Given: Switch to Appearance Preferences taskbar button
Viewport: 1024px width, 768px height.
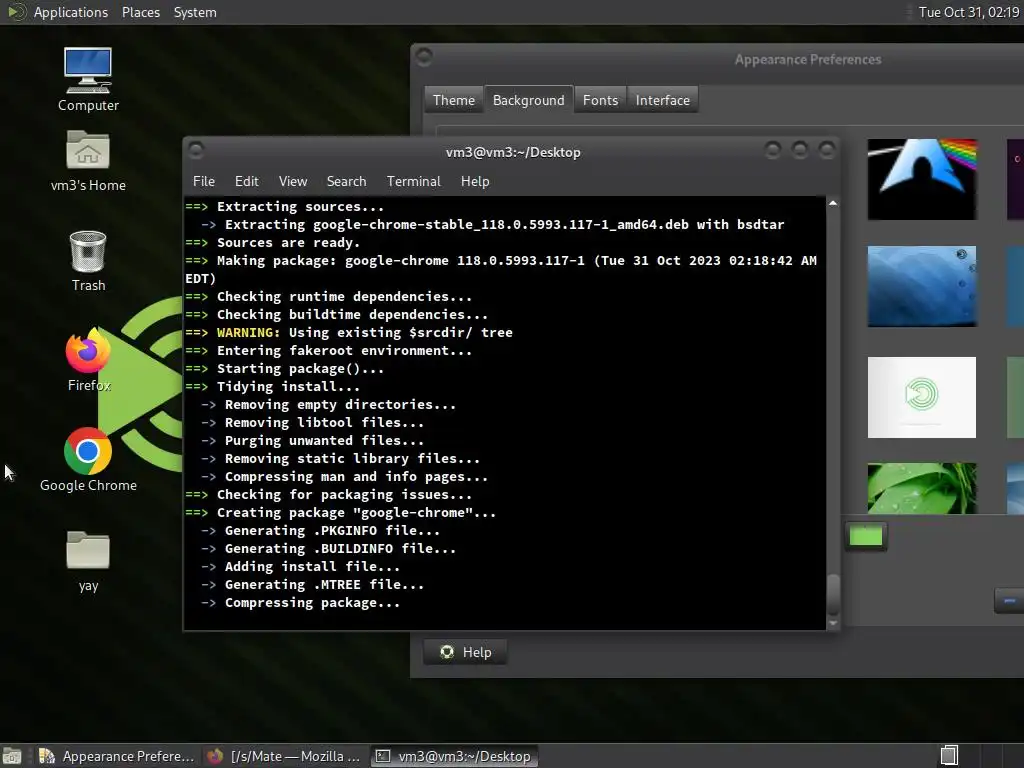Looking at the screenshot, I should (x=116, y=756).
